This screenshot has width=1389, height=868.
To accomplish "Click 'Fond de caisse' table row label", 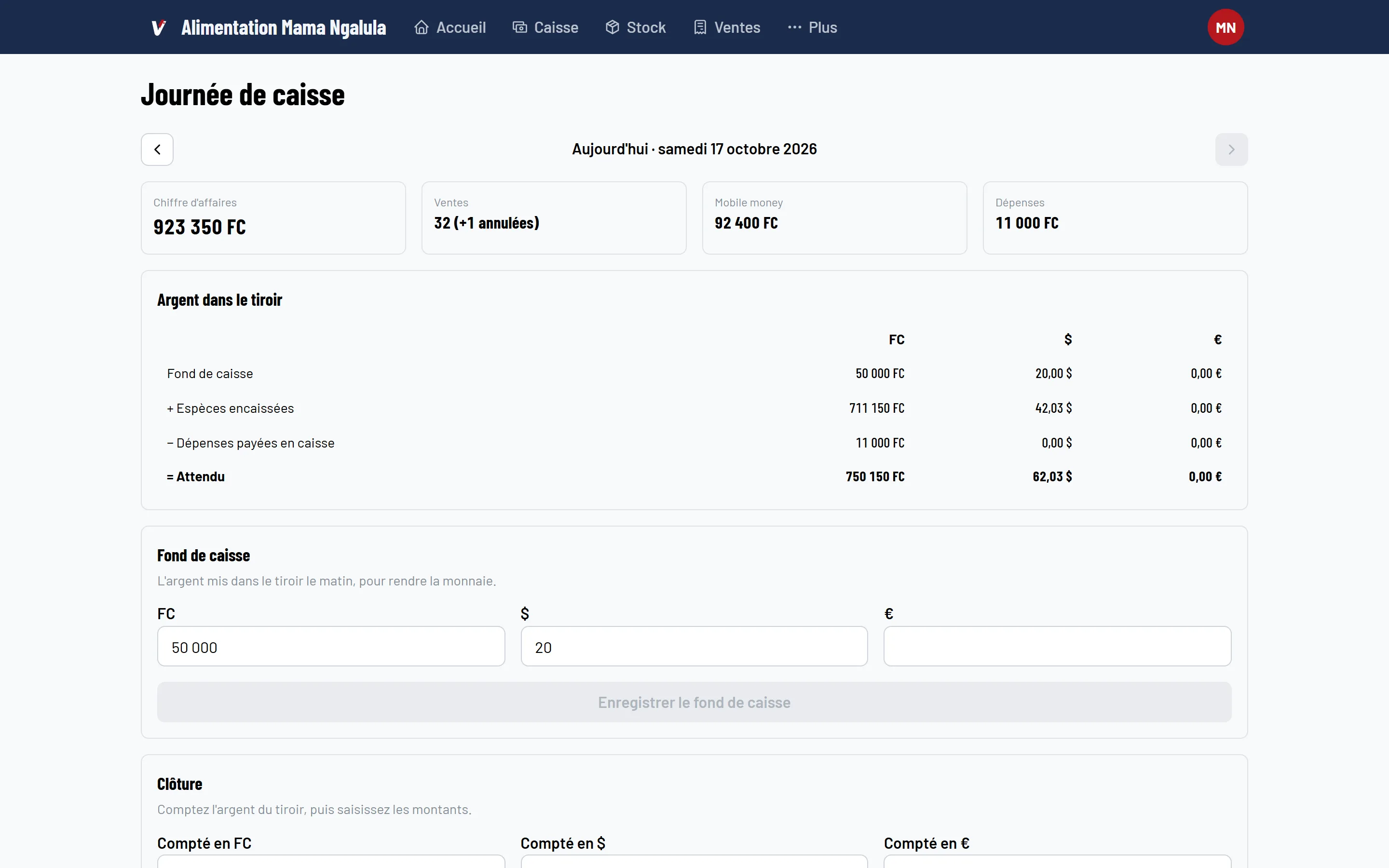I will (x=210, y=374).
